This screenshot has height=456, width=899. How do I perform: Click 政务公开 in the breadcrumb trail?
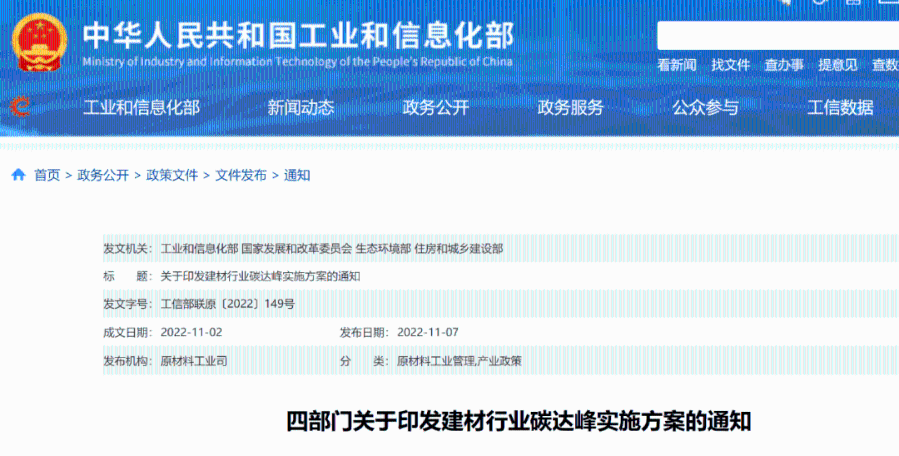pos(103,175)
